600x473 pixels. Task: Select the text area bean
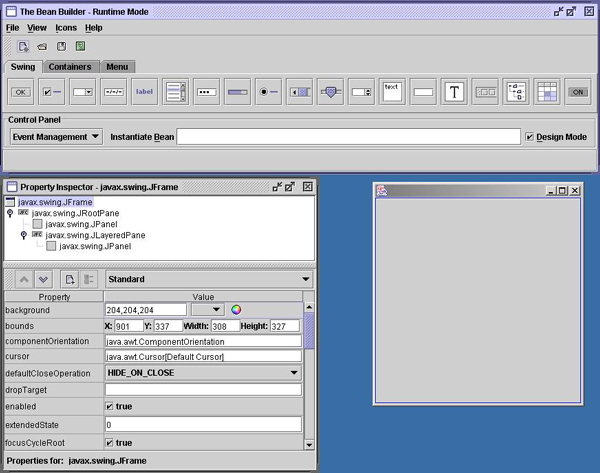392,92
